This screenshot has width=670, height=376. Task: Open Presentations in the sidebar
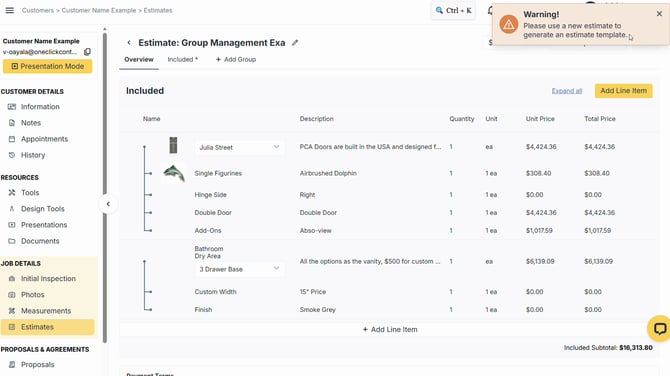(44, 225)
